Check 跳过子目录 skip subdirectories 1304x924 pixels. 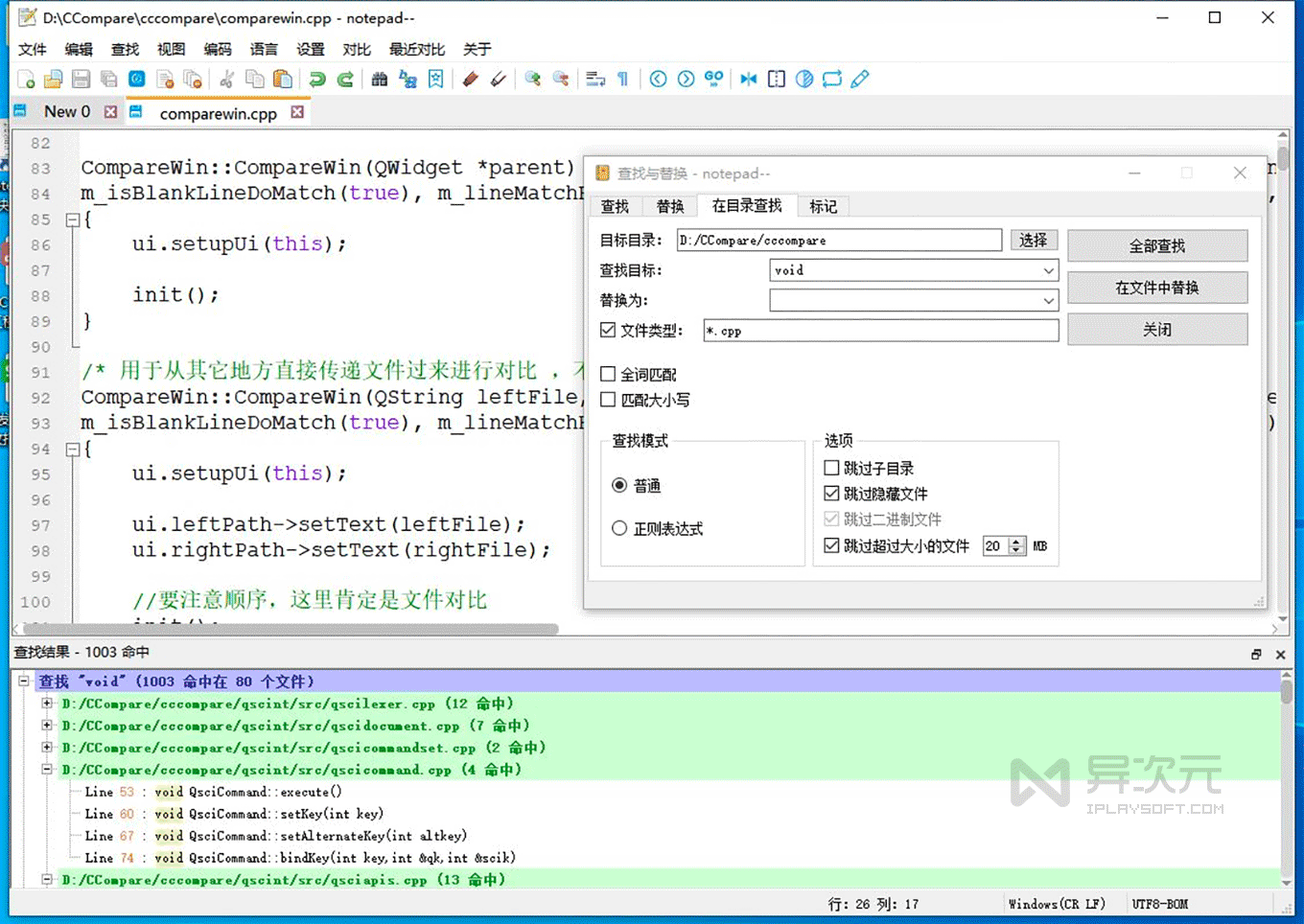coord(832,468)
